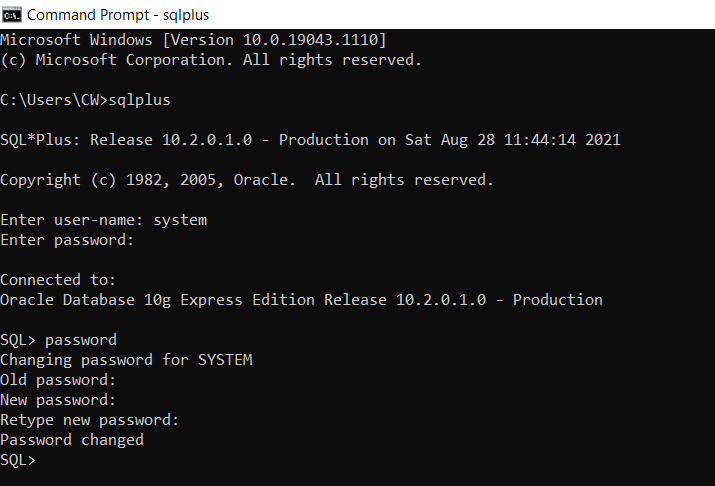Screen dimensions: 715x486
Task: Click the "New password:" line
Action: point(58,400)
